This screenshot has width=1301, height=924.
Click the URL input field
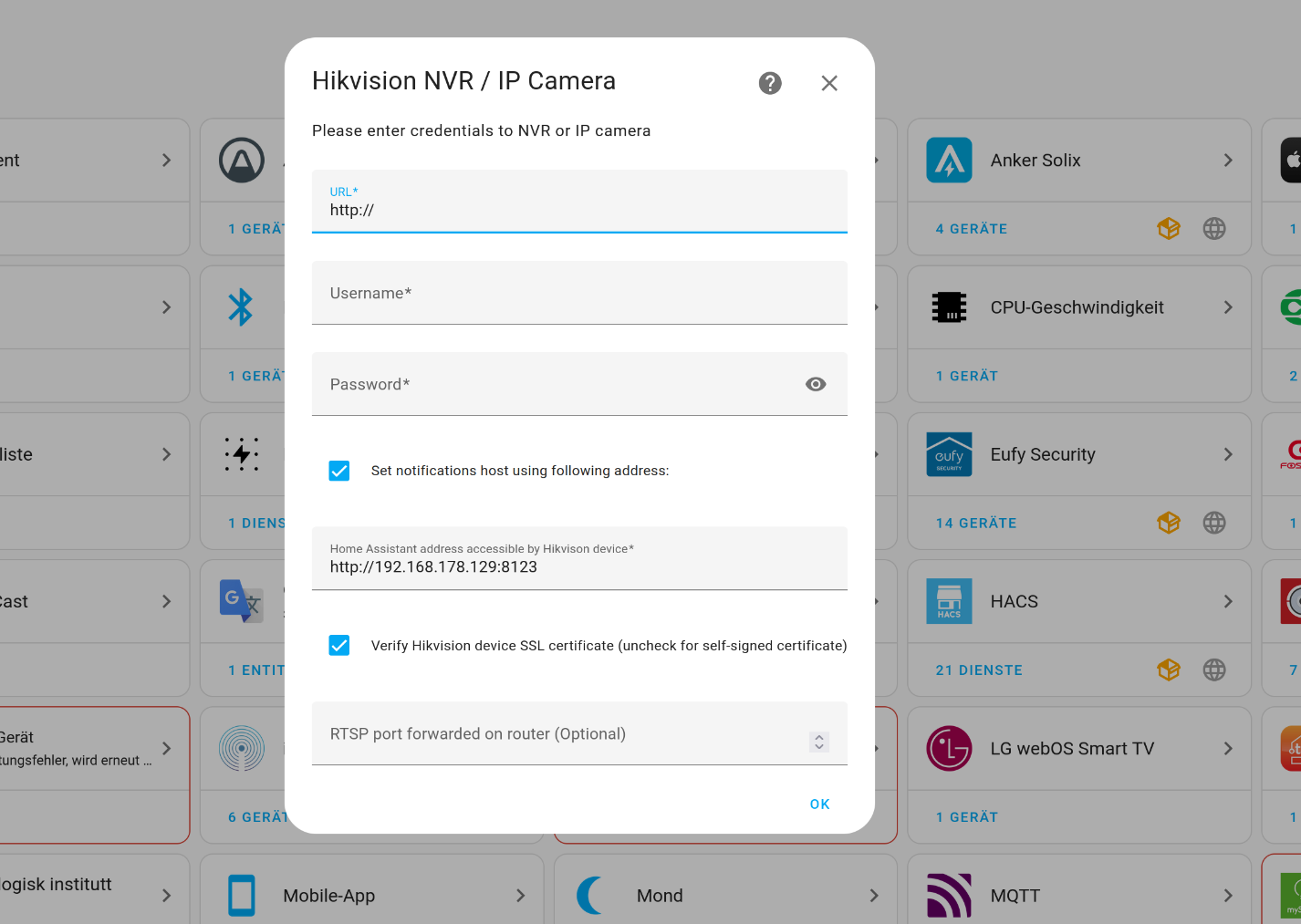579,202
